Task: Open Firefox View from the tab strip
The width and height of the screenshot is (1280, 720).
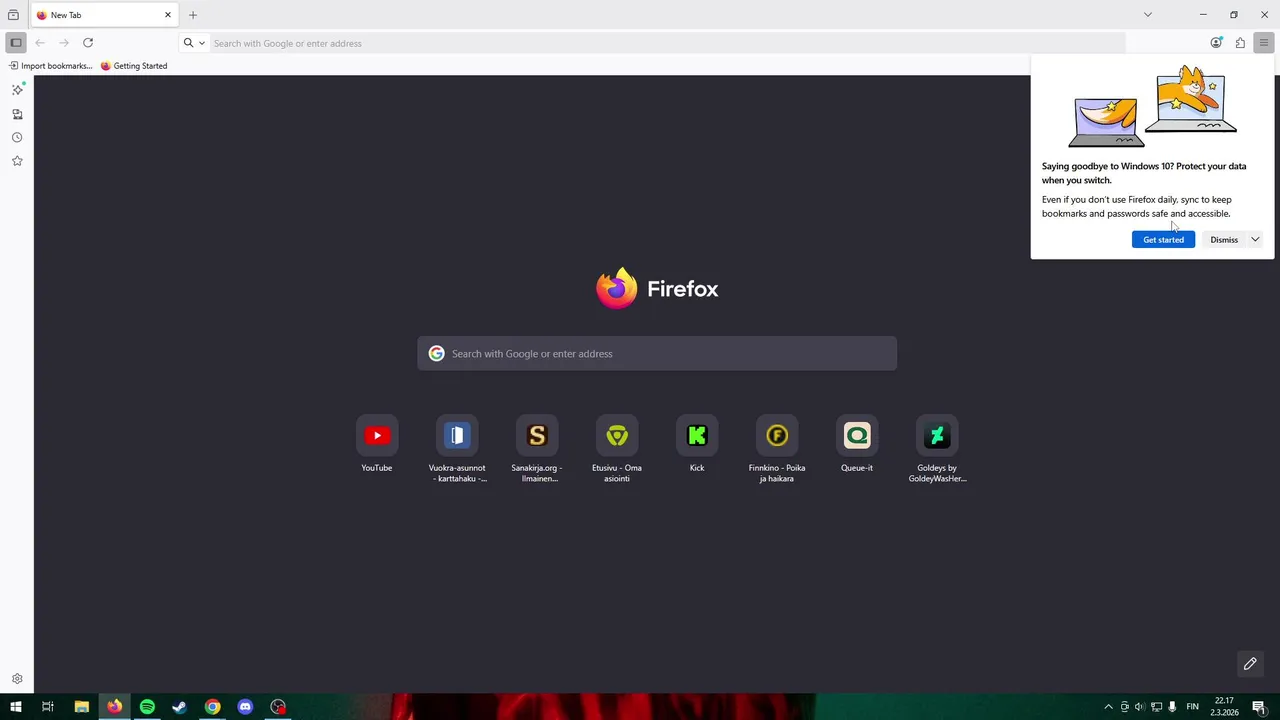Action: [x=13, y=15]
